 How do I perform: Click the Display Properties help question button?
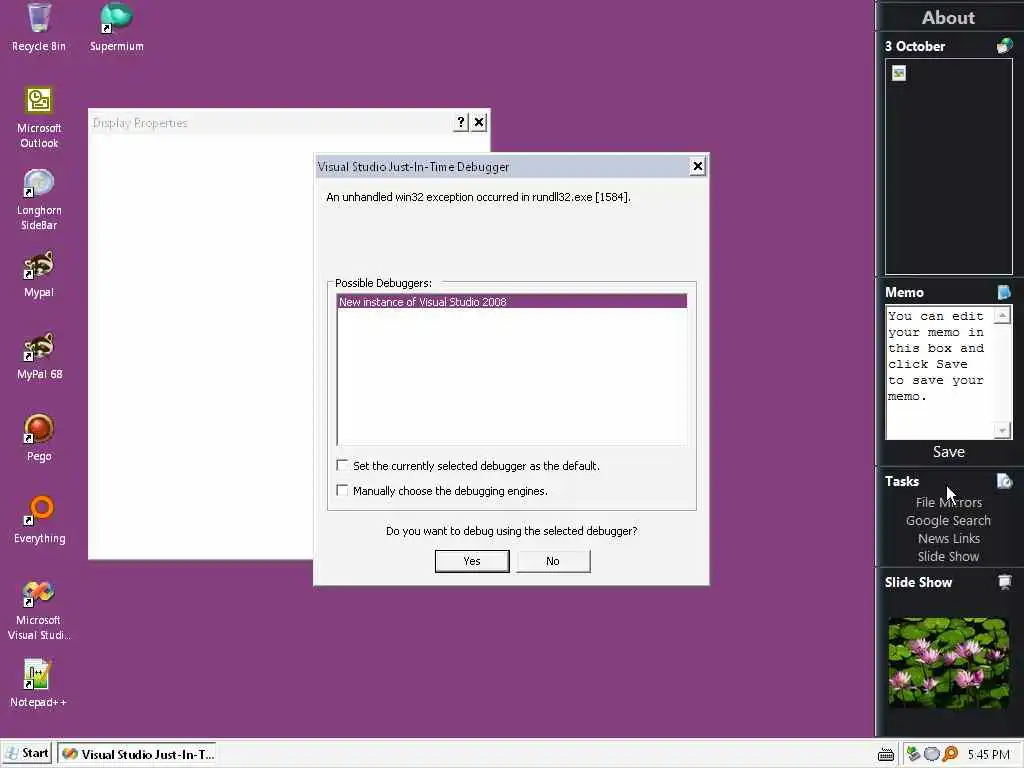[x=460, y=122]
